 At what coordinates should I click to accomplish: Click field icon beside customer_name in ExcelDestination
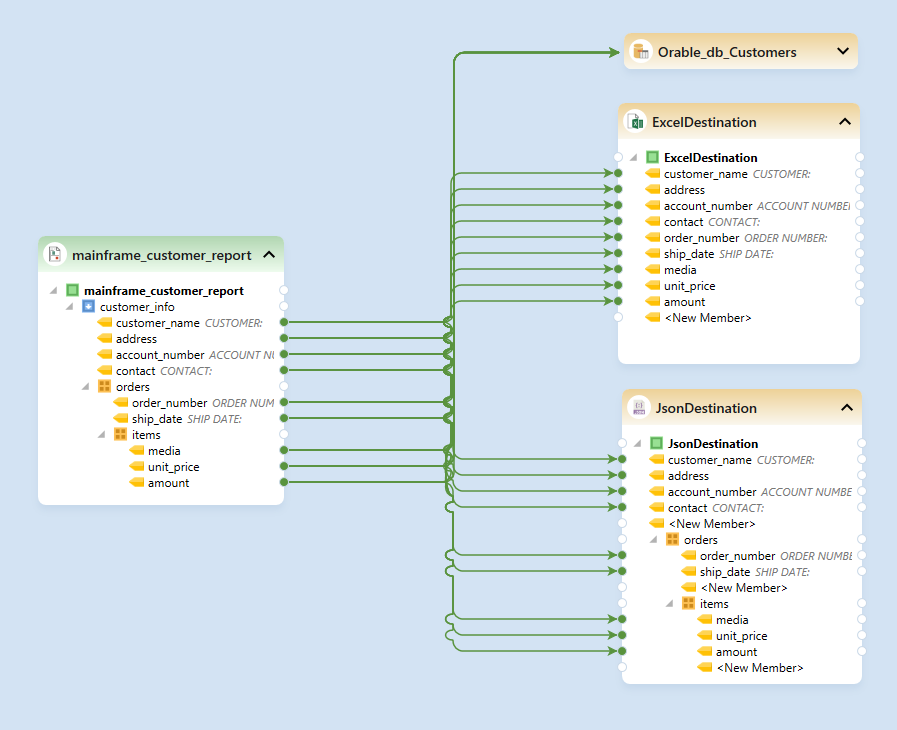click(x=653, y=173)
